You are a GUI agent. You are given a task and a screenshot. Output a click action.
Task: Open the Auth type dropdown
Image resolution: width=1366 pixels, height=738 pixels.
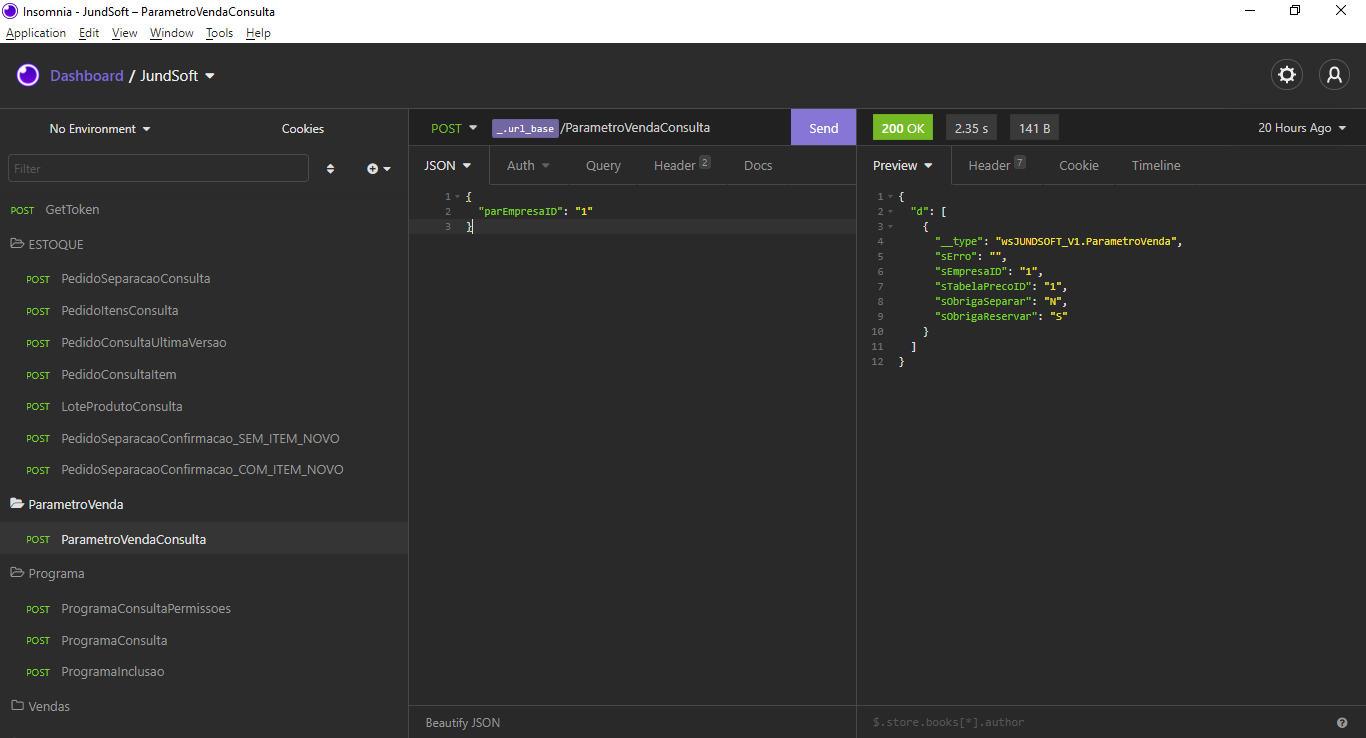tap(528, 166)
